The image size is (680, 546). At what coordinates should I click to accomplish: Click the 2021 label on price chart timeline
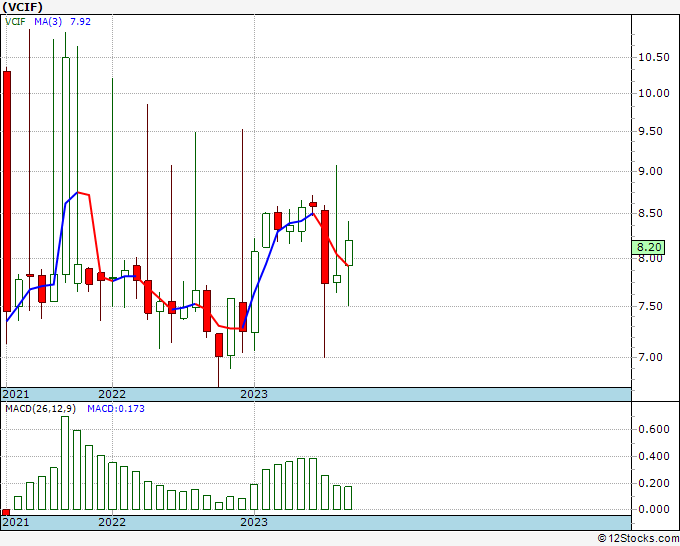[x=16, y=394]
